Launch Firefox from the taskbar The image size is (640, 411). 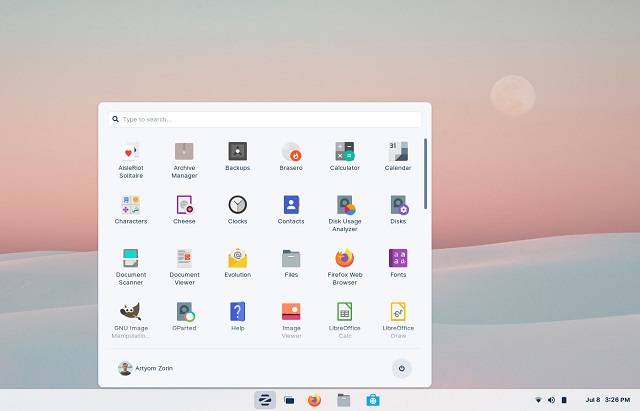click(x=314, y=400)
